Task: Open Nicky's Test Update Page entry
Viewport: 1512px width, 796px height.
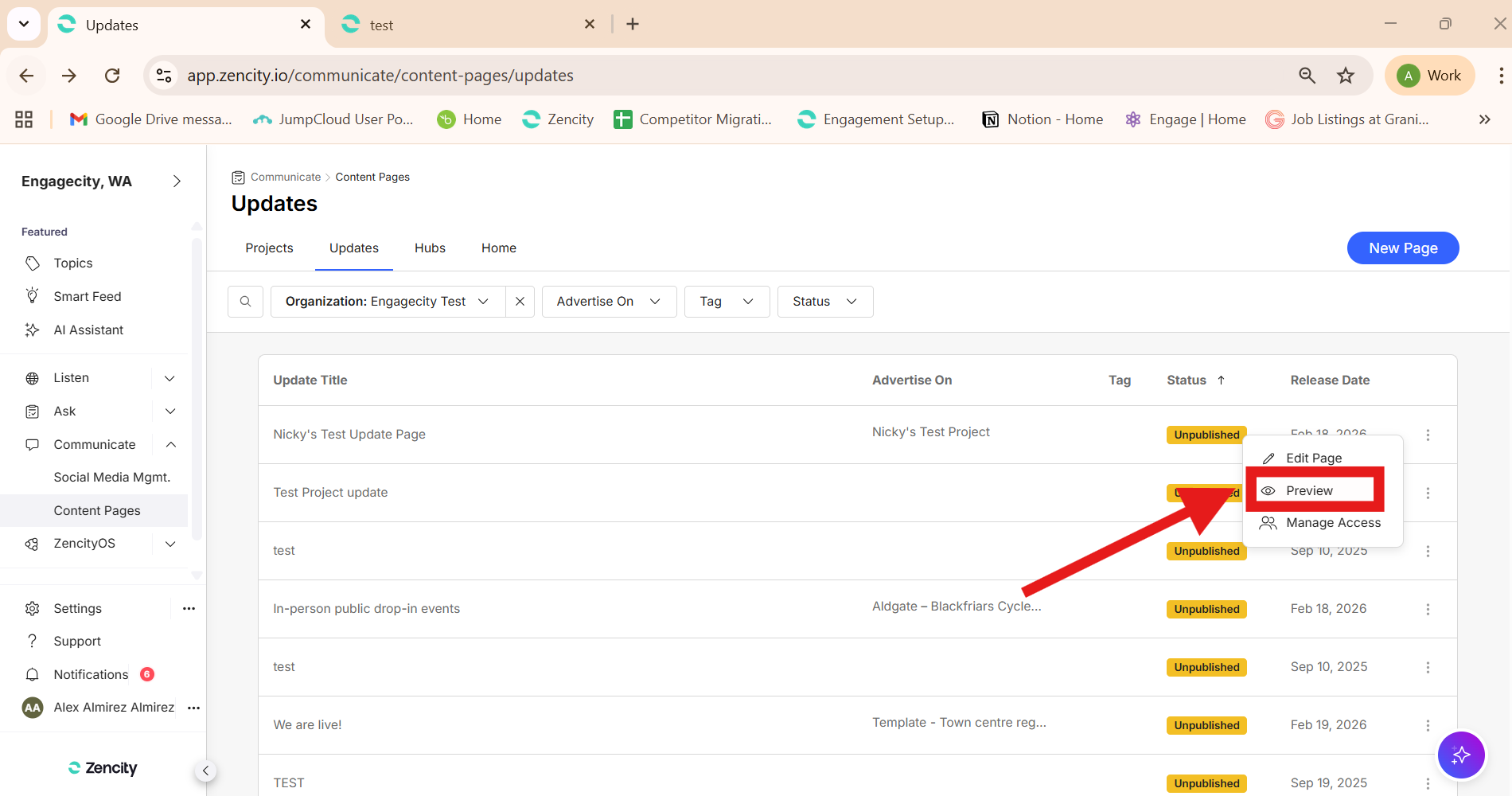Action: 349,435
